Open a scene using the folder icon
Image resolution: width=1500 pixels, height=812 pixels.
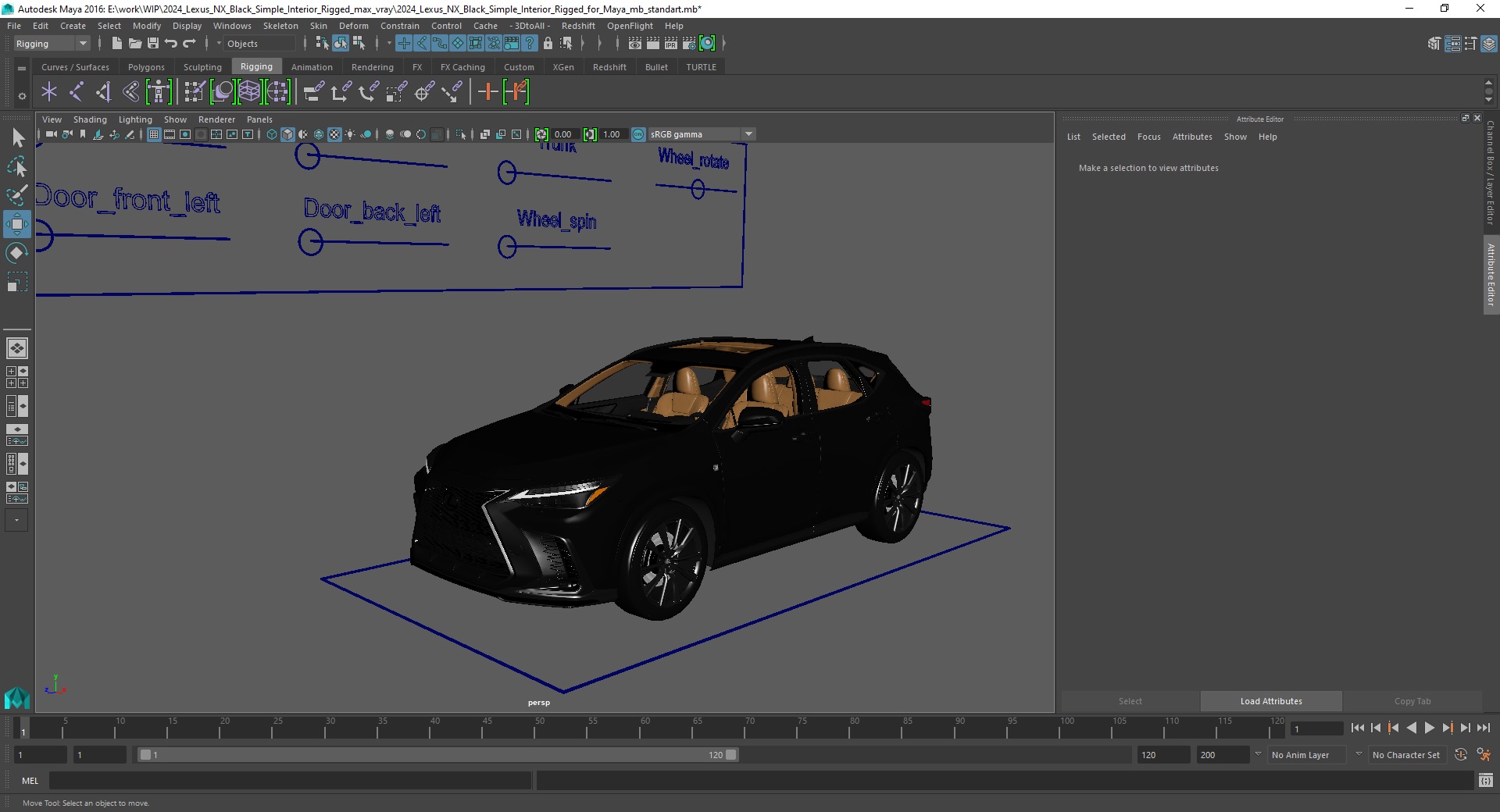pyautogui.click(x=134, y=44)
